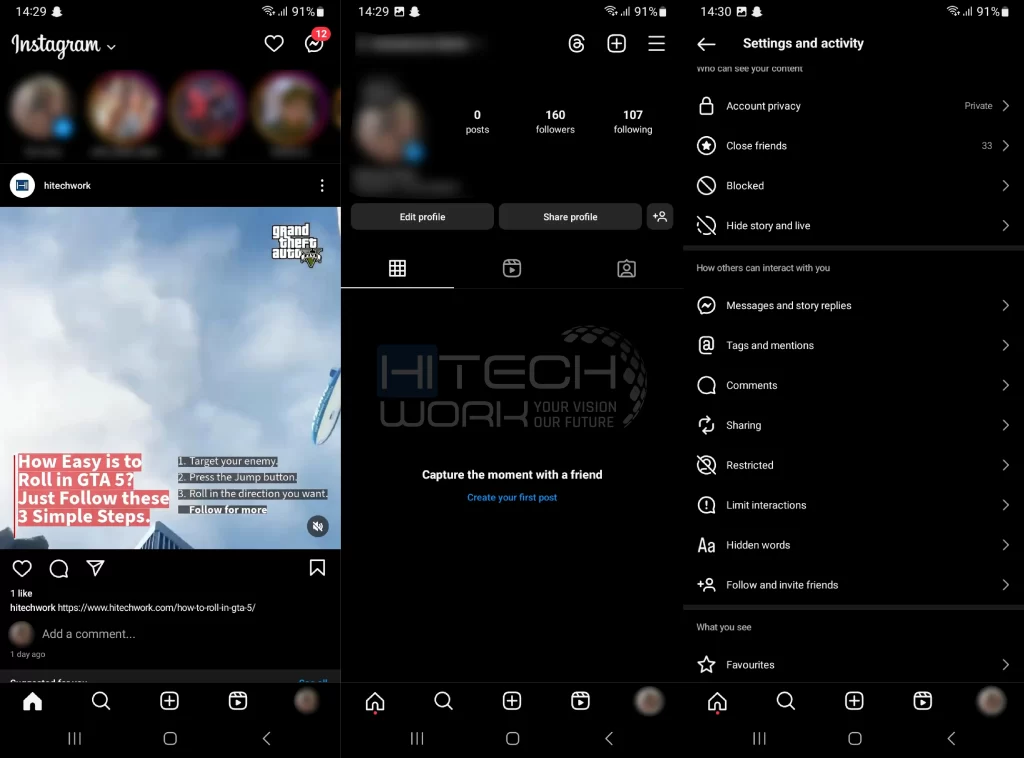Tap Create plus in settings screen's bottom bar

[854, 701]
